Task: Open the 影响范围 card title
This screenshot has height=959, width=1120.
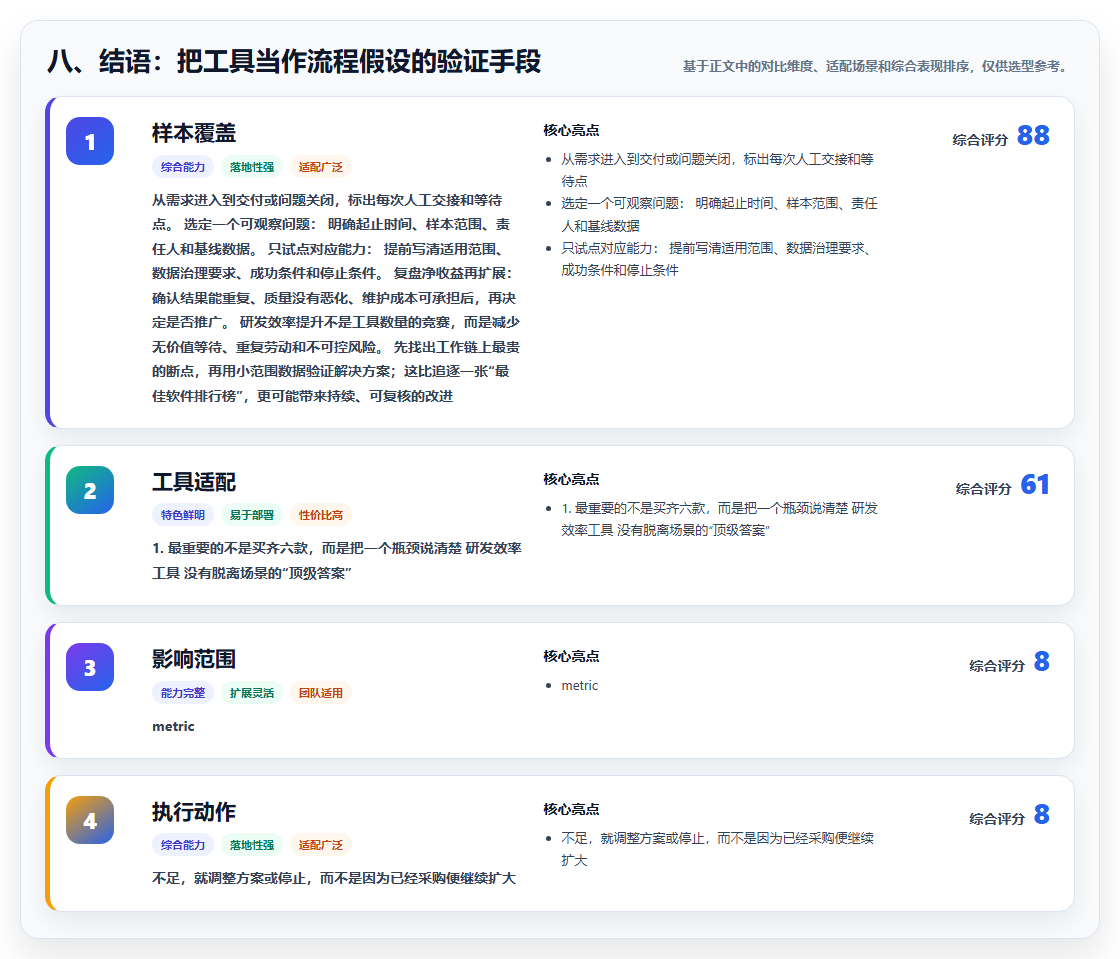Action: click(194, 659)
